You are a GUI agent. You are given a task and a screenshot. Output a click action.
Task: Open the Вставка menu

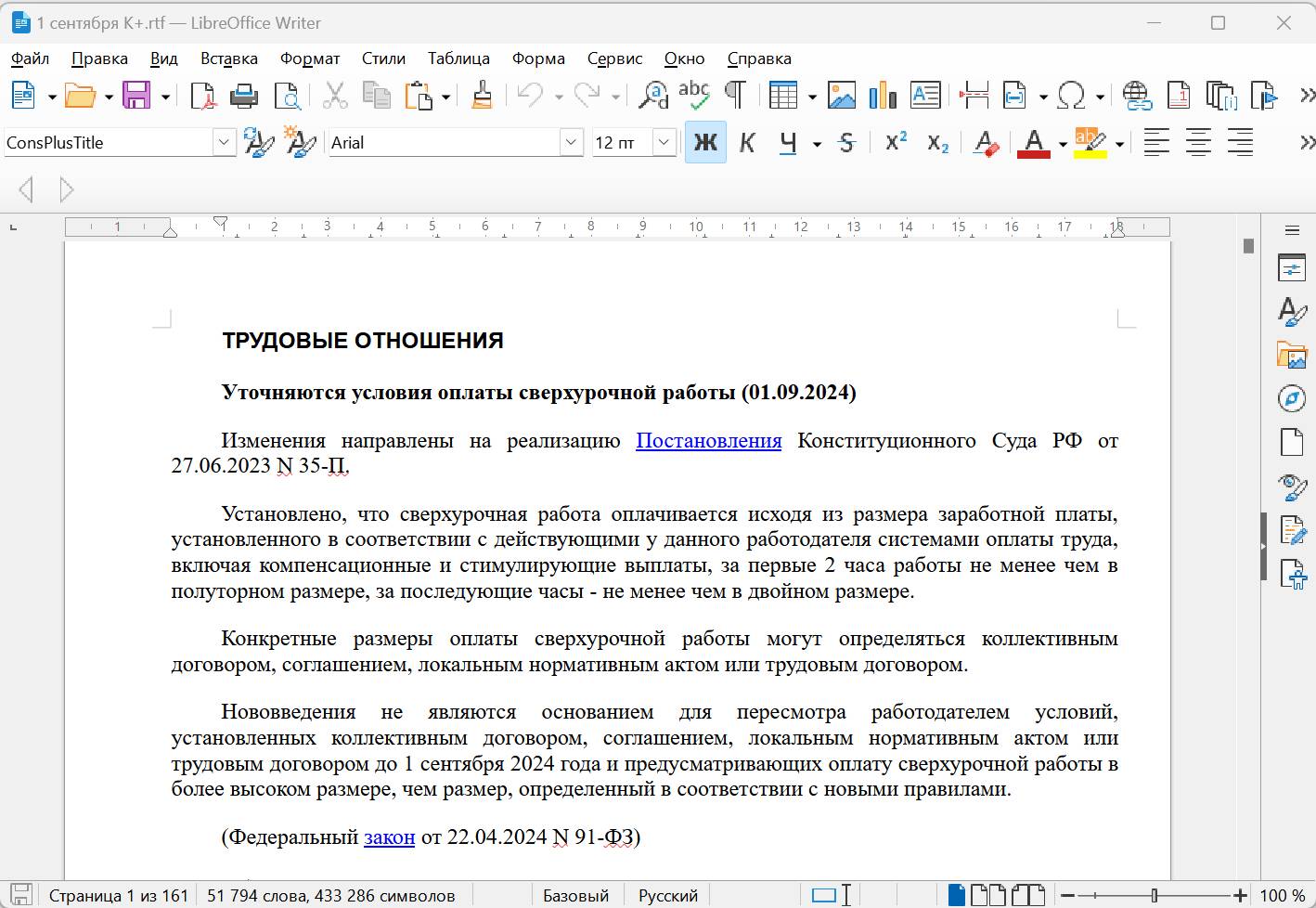pyautogui.click(x=229, y=58)
